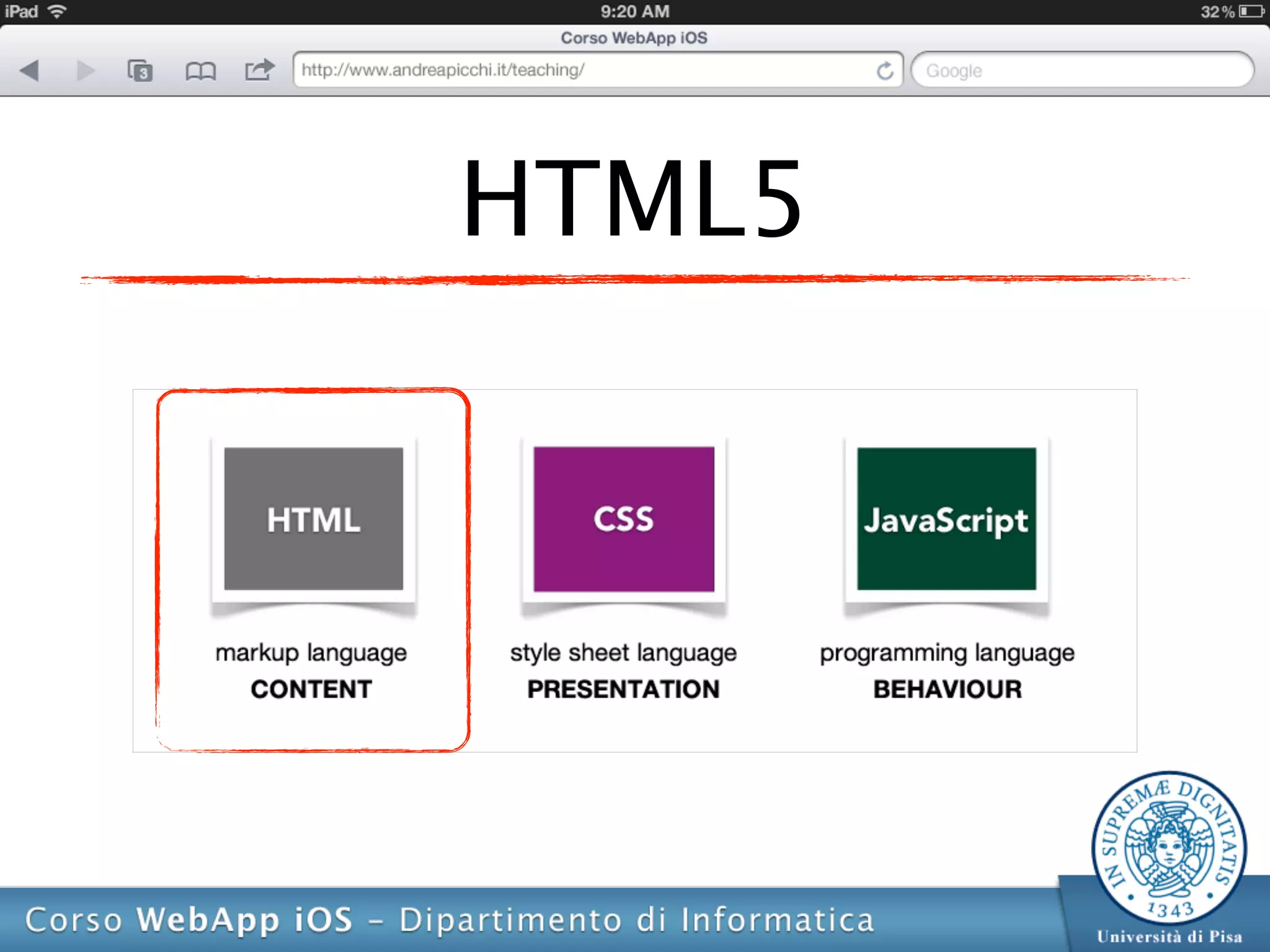Viewport: 1270px width, 952px height.
Task: Open the tabs/pages switcher icon
Action: 140,70
